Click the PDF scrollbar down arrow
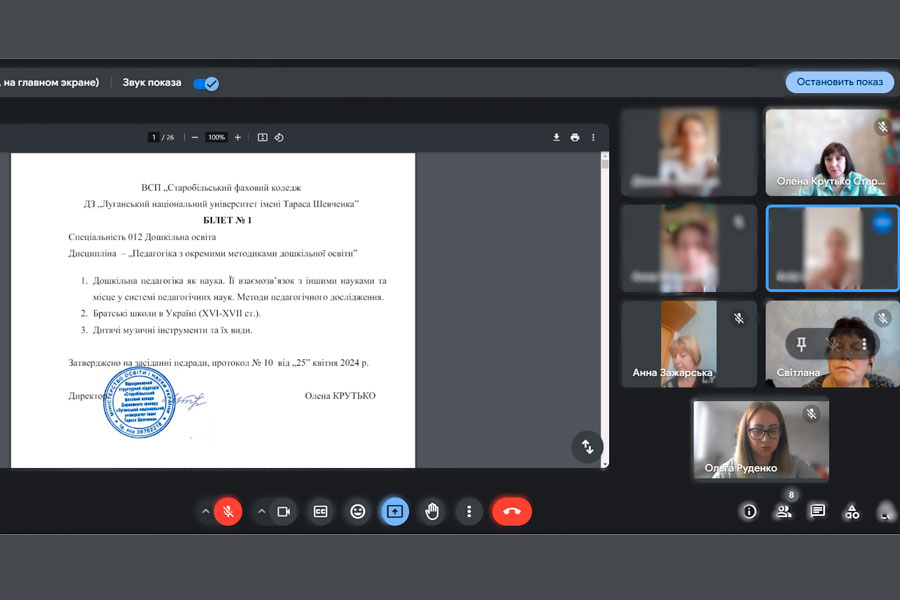This screenshot has height=600, width=900. coord(604,464)
